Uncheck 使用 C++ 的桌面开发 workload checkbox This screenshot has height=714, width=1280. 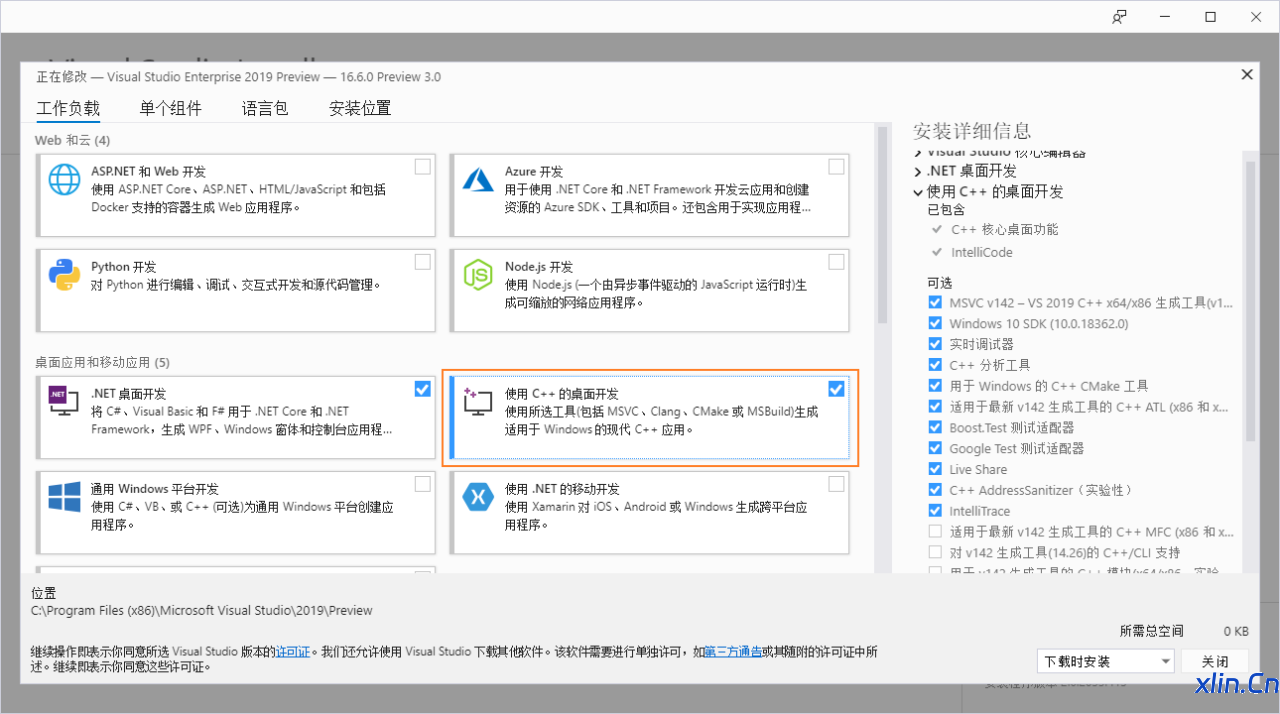[836, 389]
